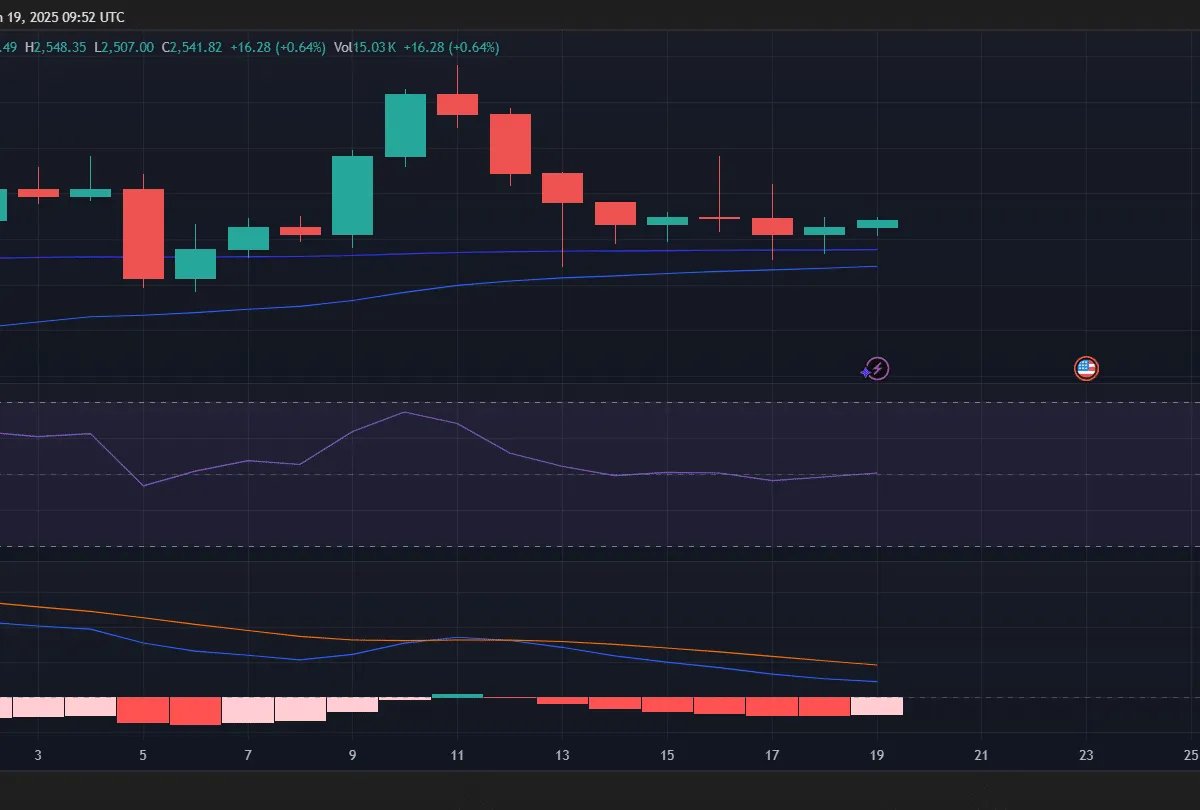This screenshot has height=810, width=1200.
Task: Click the purple lightning event marker icon
Action: pyautogui.click(x=875, y=369)
